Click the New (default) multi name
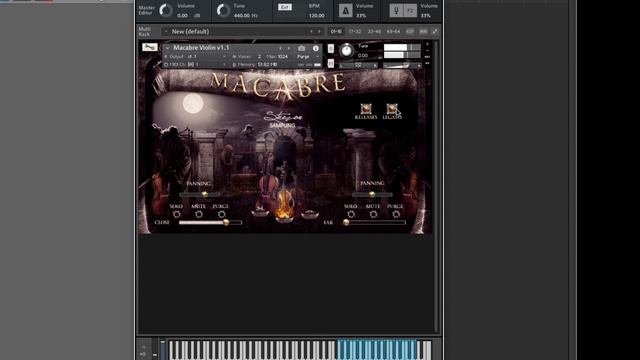The width and height of the screenshot is (640, 360). point(190,31)
